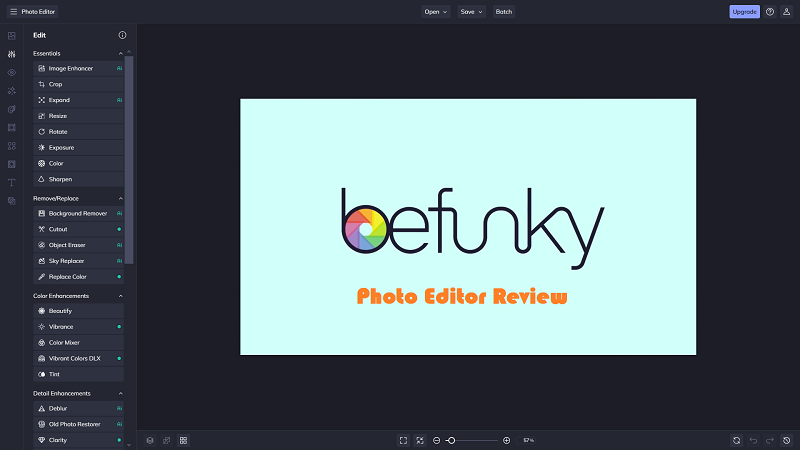Image resolution: width=800 pixels, height=450 pixels.
Task: Open the Graphics shapes sidebar icon
Action: 12,146
